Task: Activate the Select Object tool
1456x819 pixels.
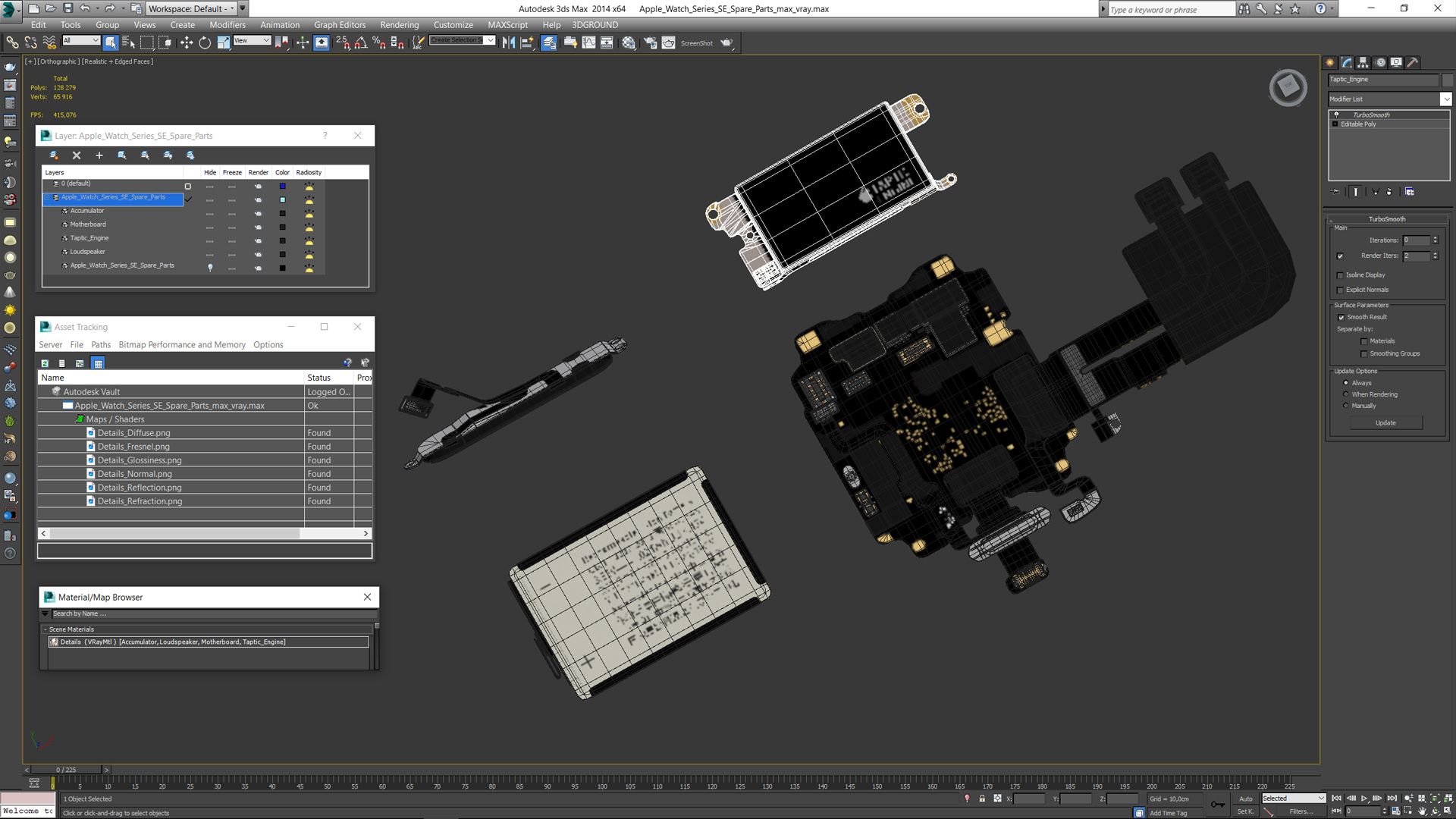Action: pyautogui.click(x=111, y=42)
